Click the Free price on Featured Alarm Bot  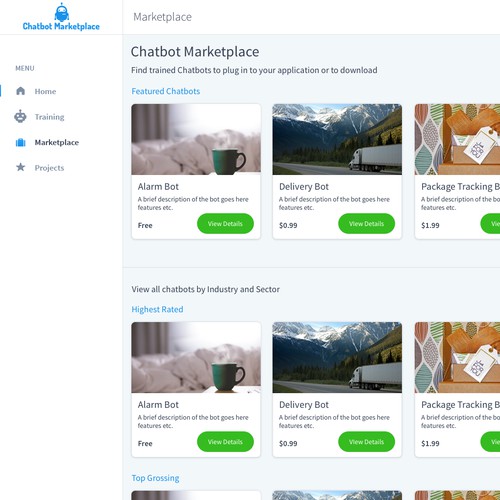point(145,225)
